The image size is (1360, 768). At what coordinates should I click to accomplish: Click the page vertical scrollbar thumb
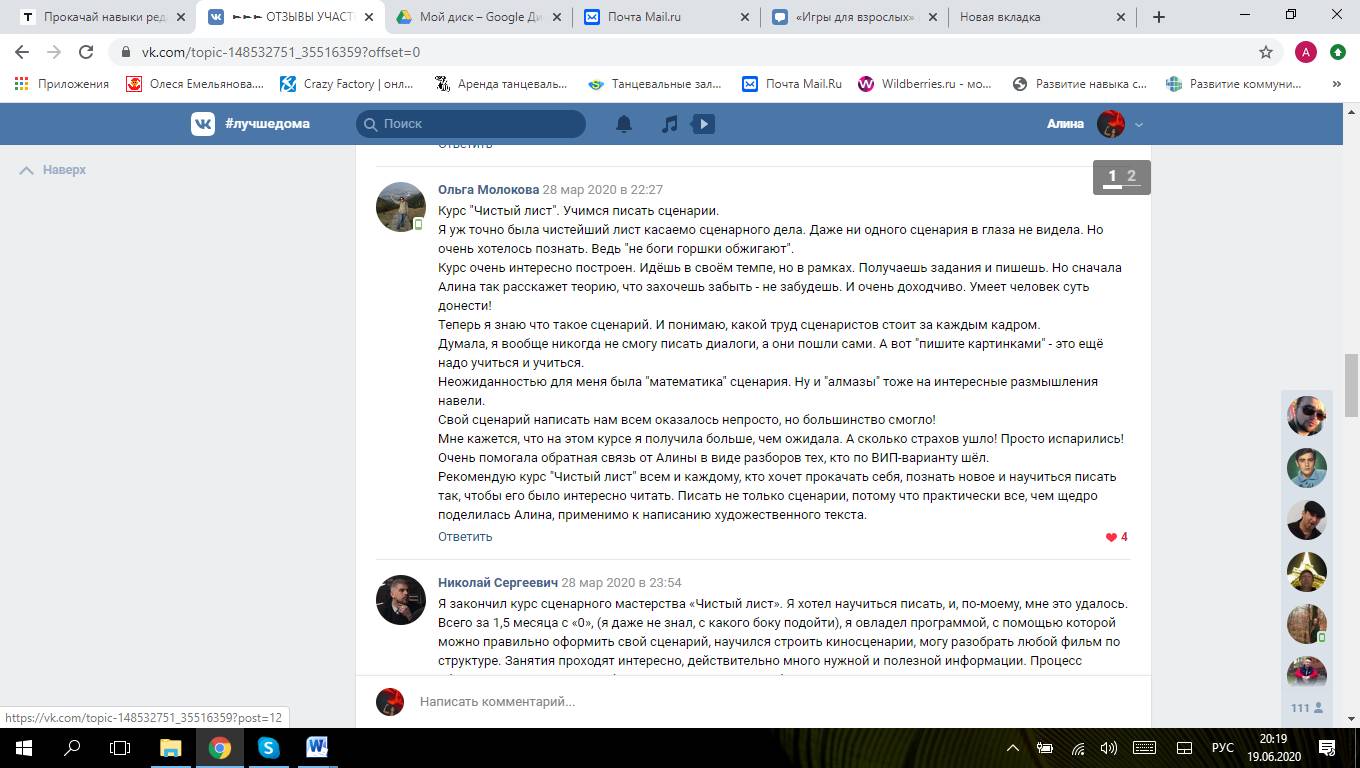coord(1351,385)
